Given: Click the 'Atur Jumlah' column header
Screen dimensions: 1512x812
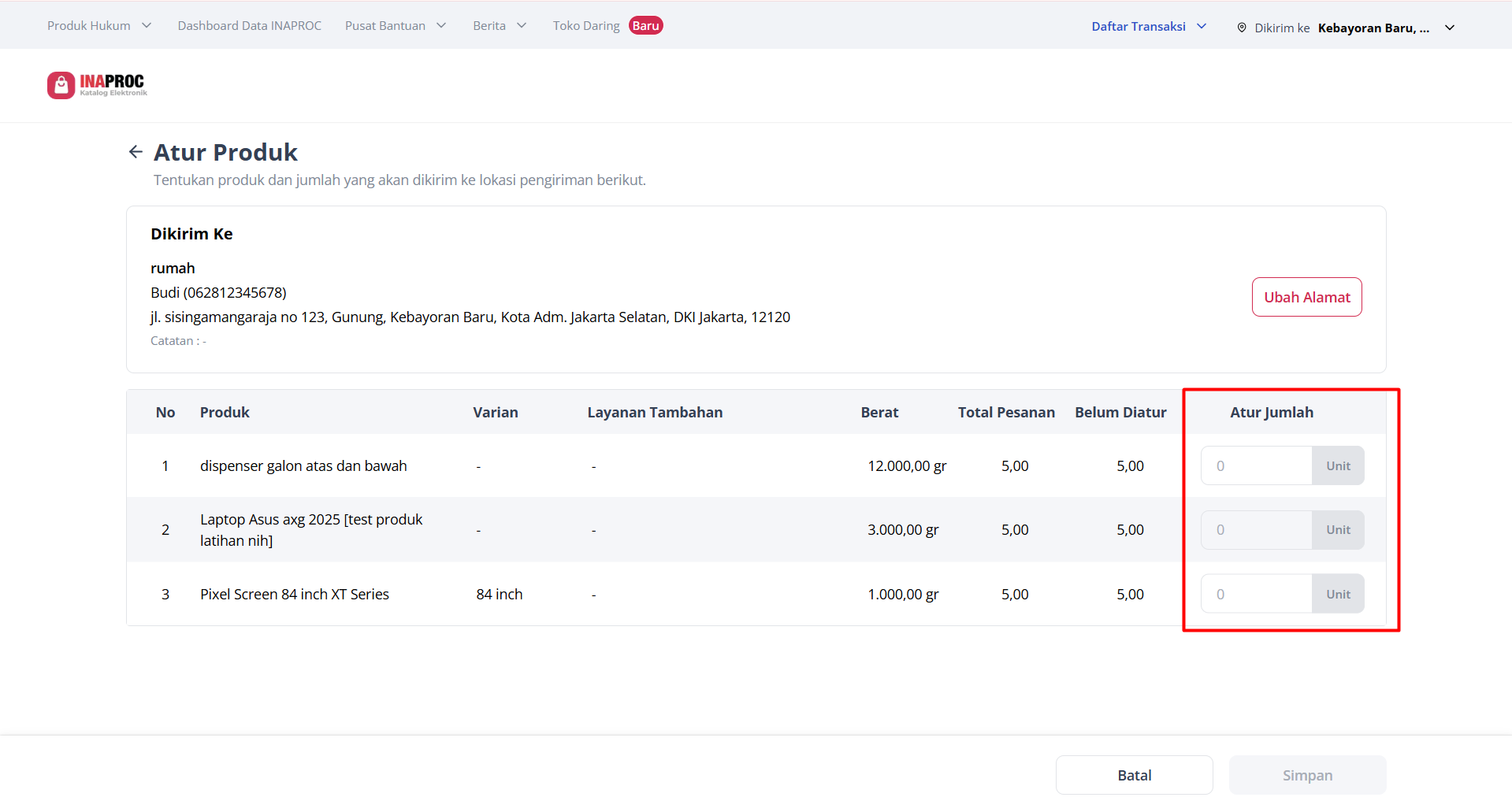Looking at the screenshot, I should coord(1272,412).
